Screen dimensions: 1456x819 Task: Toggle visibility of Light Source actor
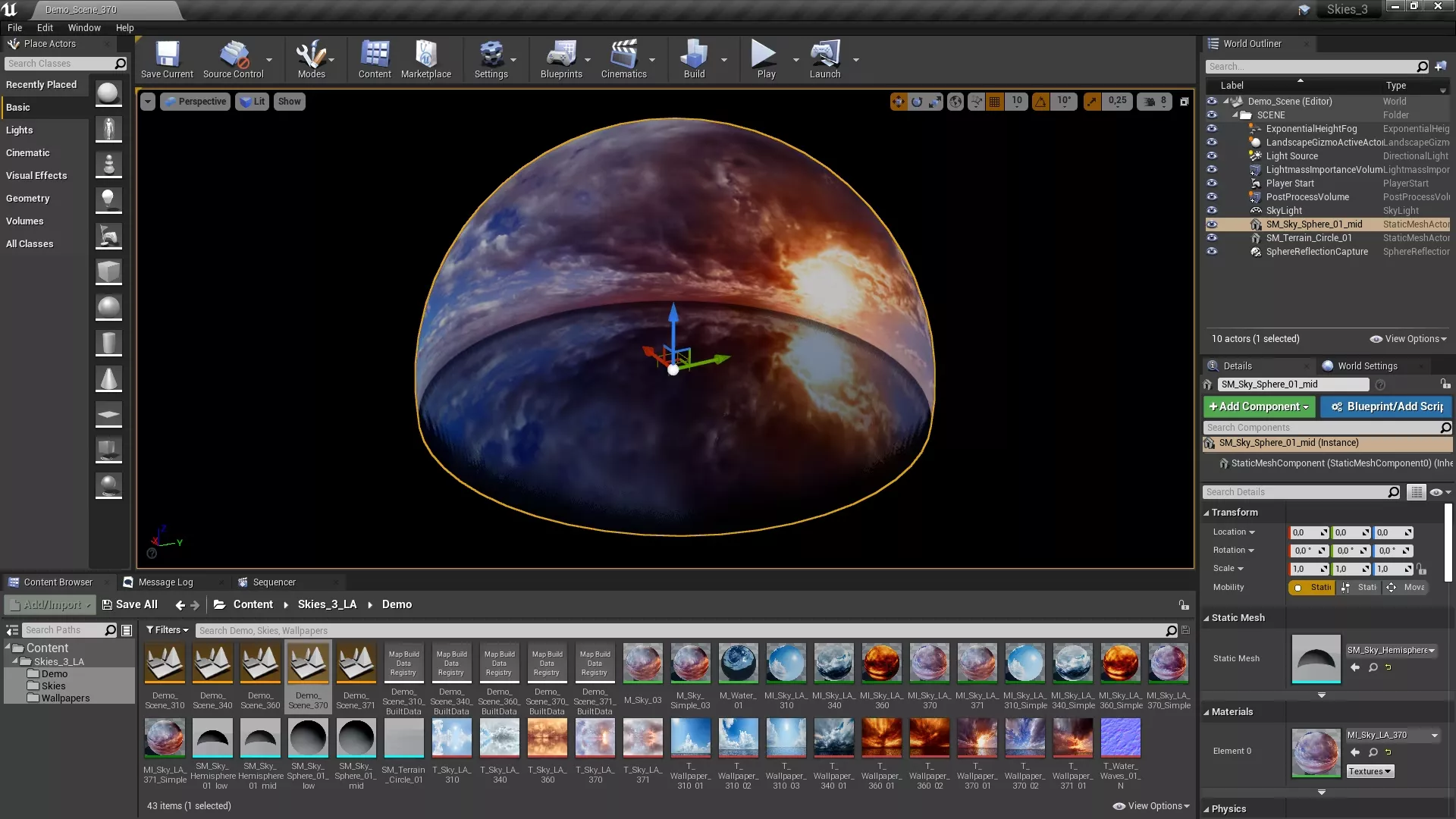(1212, 156)
